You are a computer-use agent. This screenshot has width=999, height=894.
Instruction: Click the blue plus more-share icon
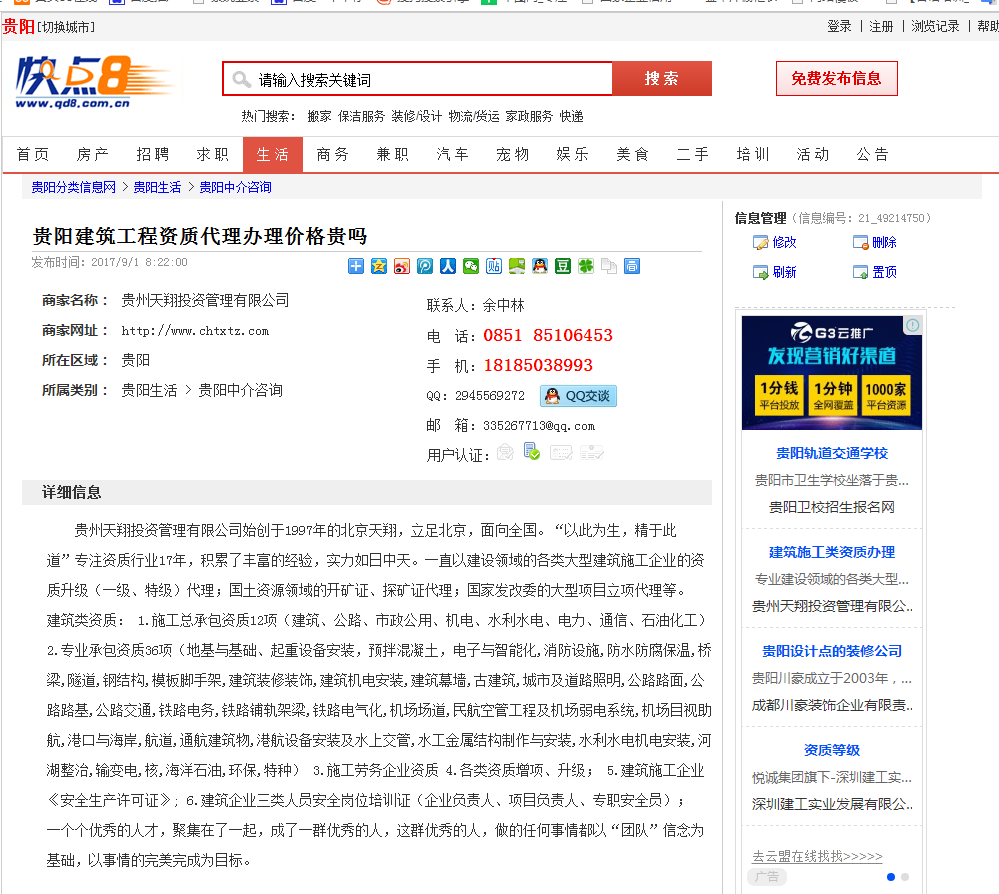pyautogui.click(x=356, y=266)
